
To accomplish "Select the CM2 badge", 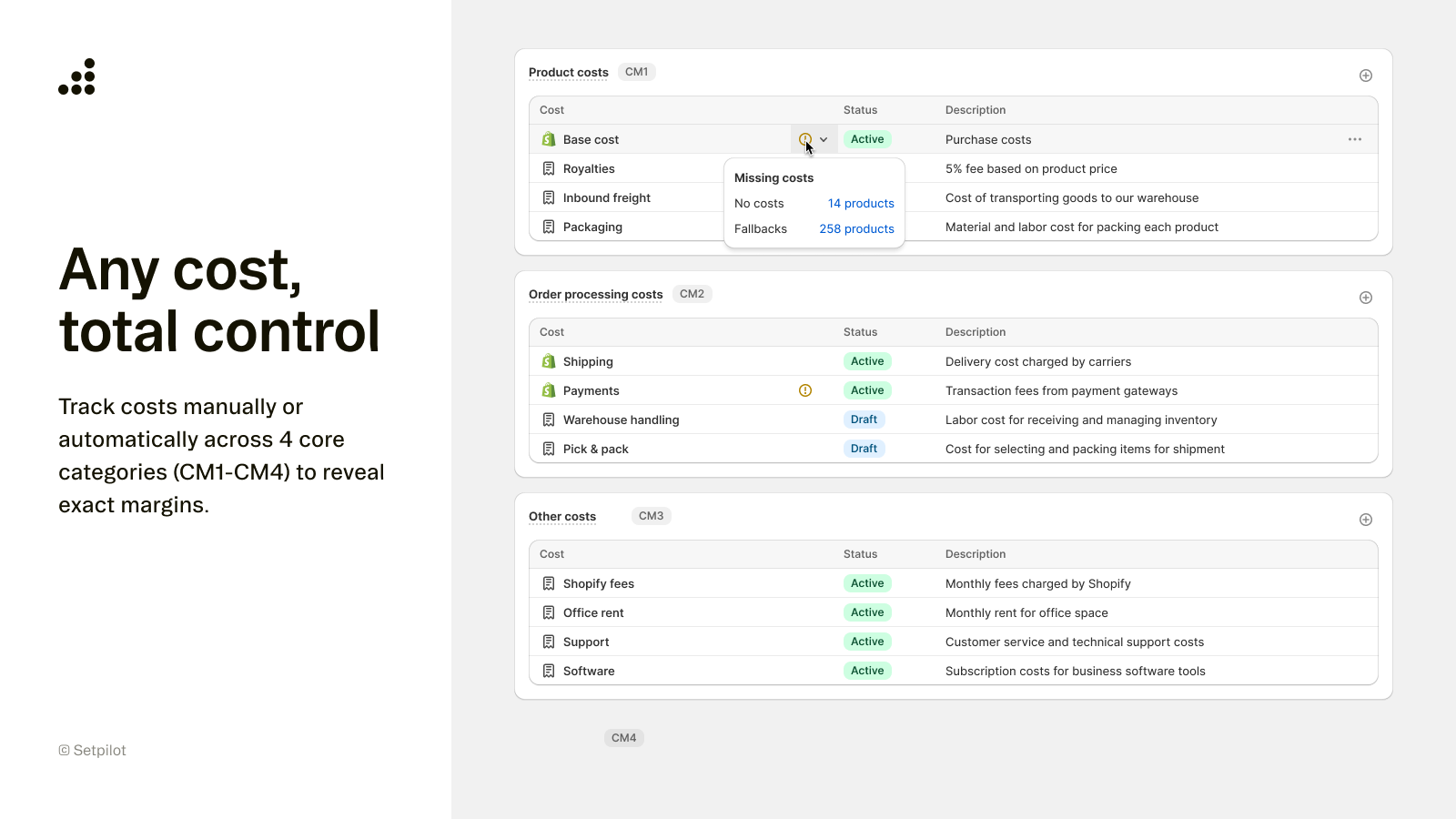I will (x=692, y=294).
